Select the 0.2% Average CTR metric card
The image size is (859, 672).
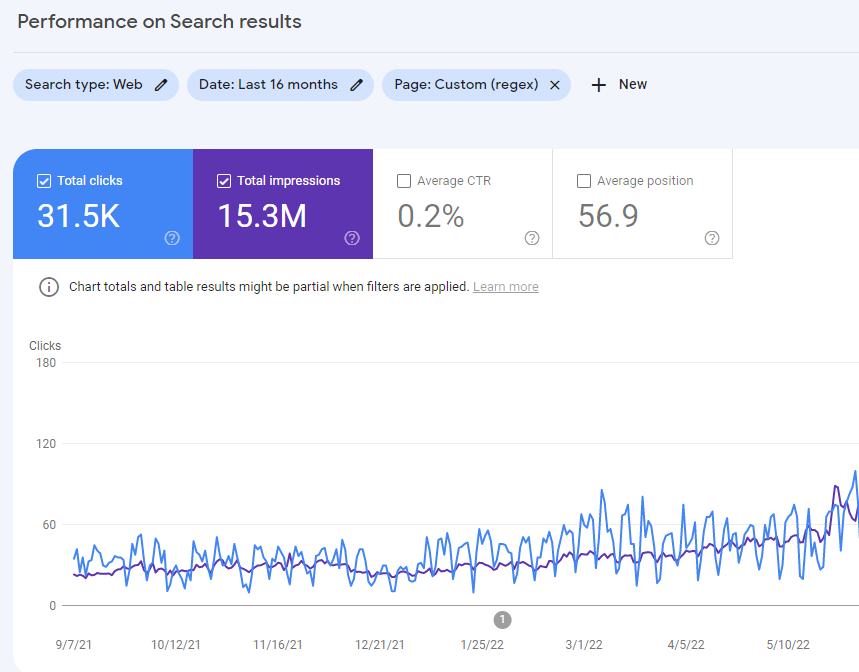431,216
